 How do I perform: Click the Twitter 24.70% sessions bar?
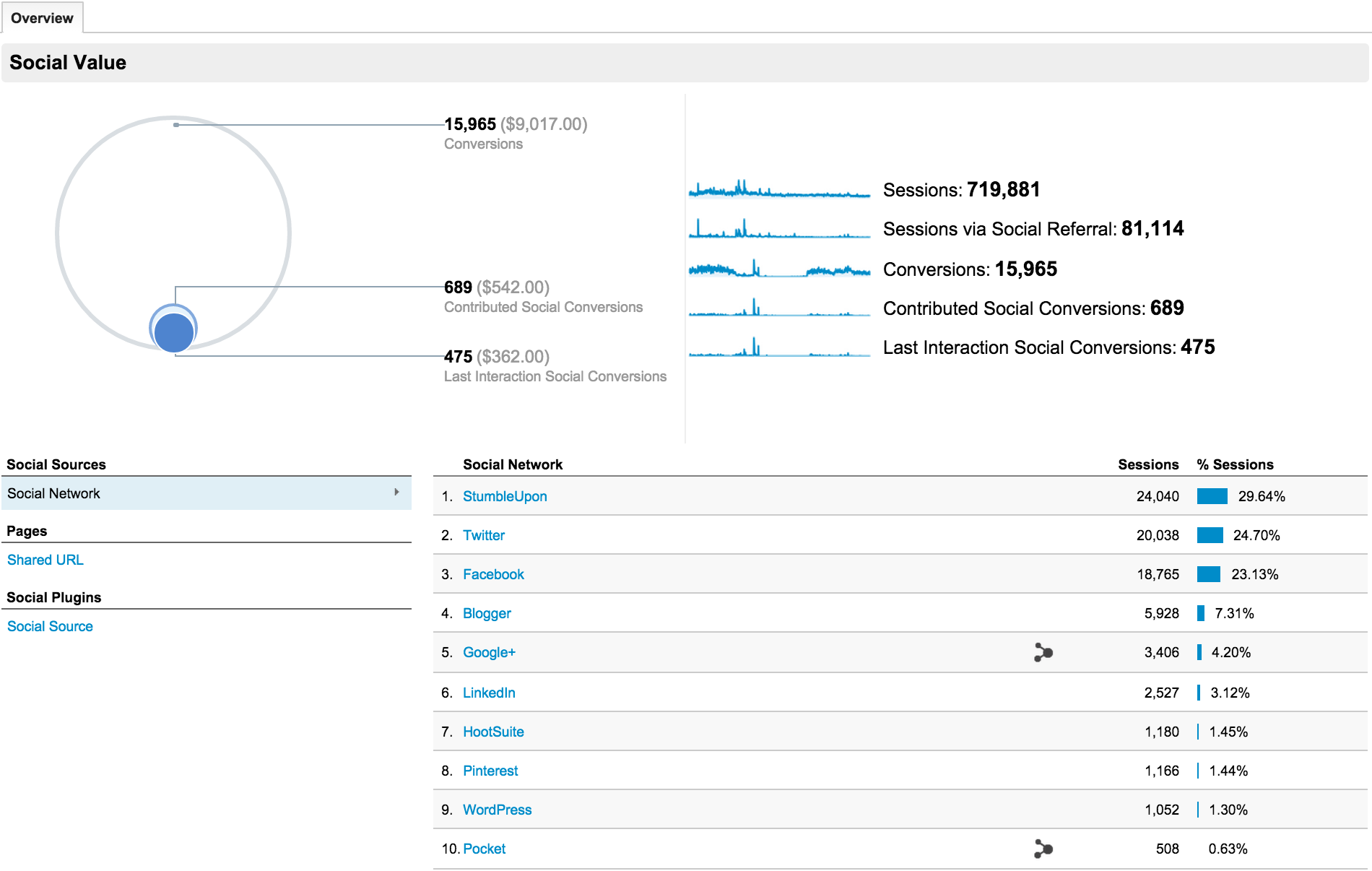pos(1210,535)
